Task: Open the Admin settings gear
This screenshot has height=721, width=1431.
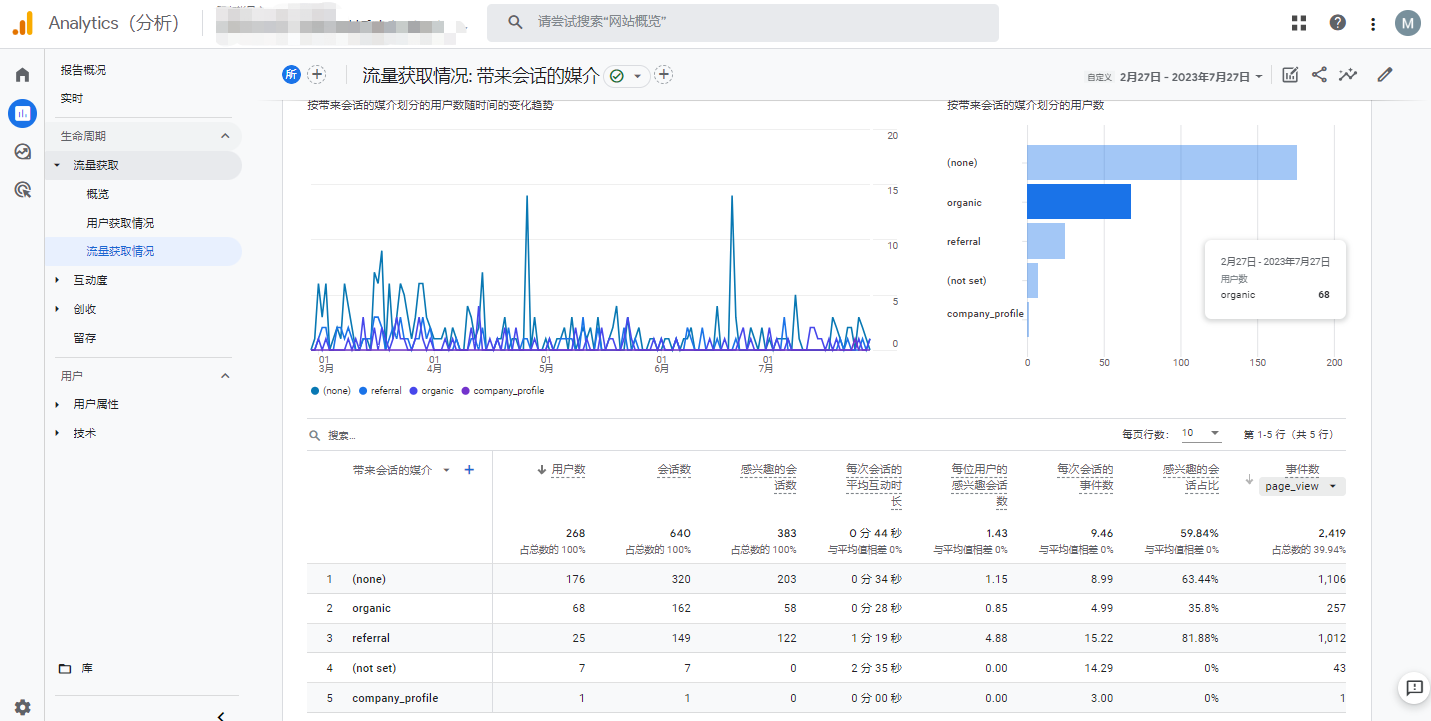Action: click(x=22, y=707)
